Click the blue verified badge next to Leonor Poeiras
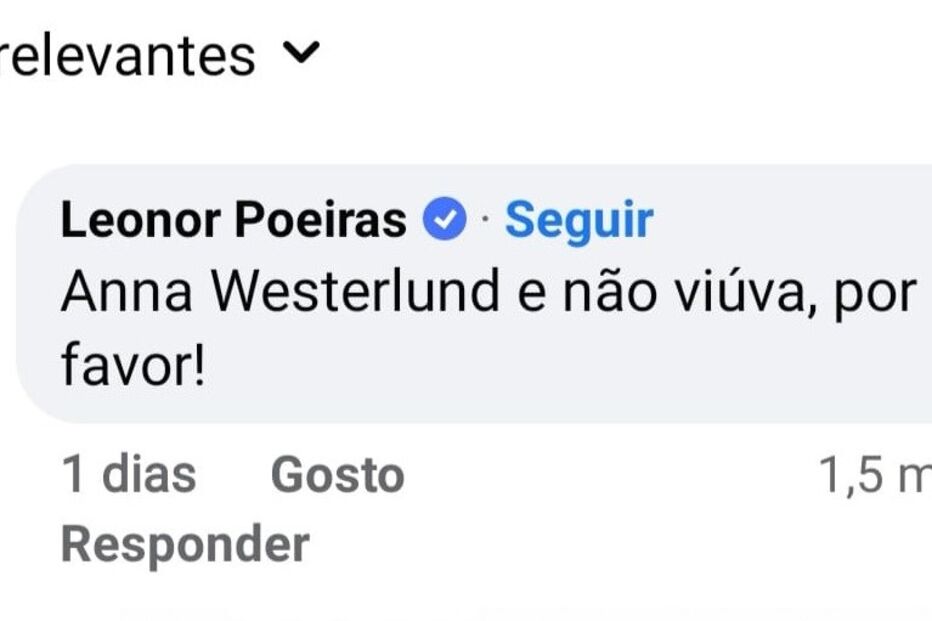The height and width of the screenshot is (621, 932). tap(442, 216)
